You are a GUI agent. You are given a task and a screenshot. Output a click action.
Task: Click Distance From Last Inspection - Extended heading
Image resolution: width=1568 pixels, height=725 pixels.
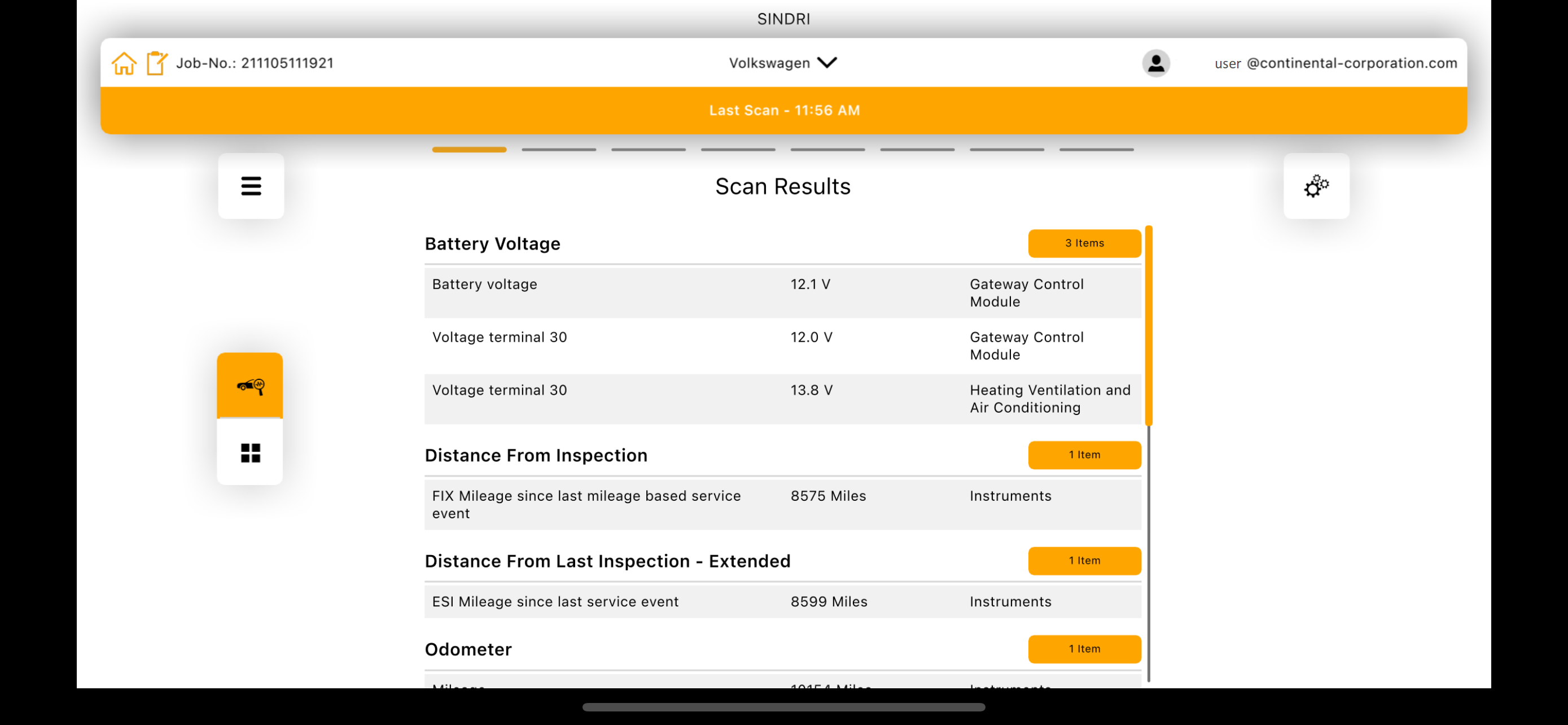(607, 561)
